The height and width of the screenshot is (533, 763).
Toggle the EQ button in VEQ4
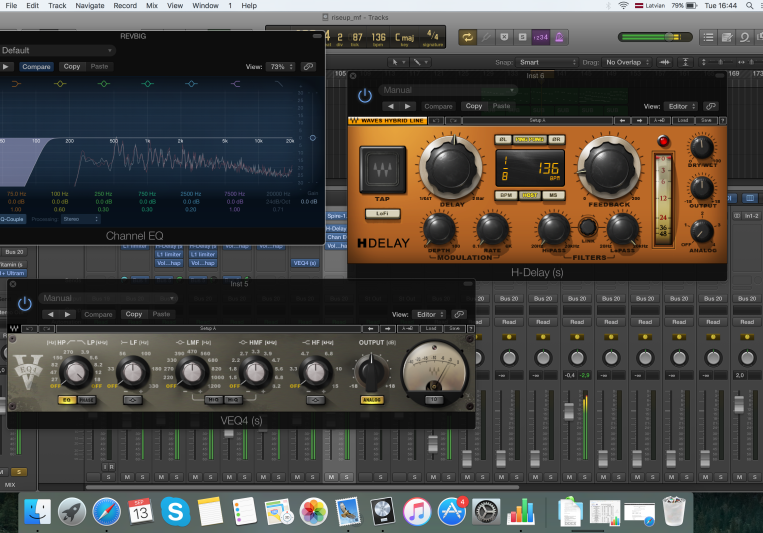[x=67, y=400]
